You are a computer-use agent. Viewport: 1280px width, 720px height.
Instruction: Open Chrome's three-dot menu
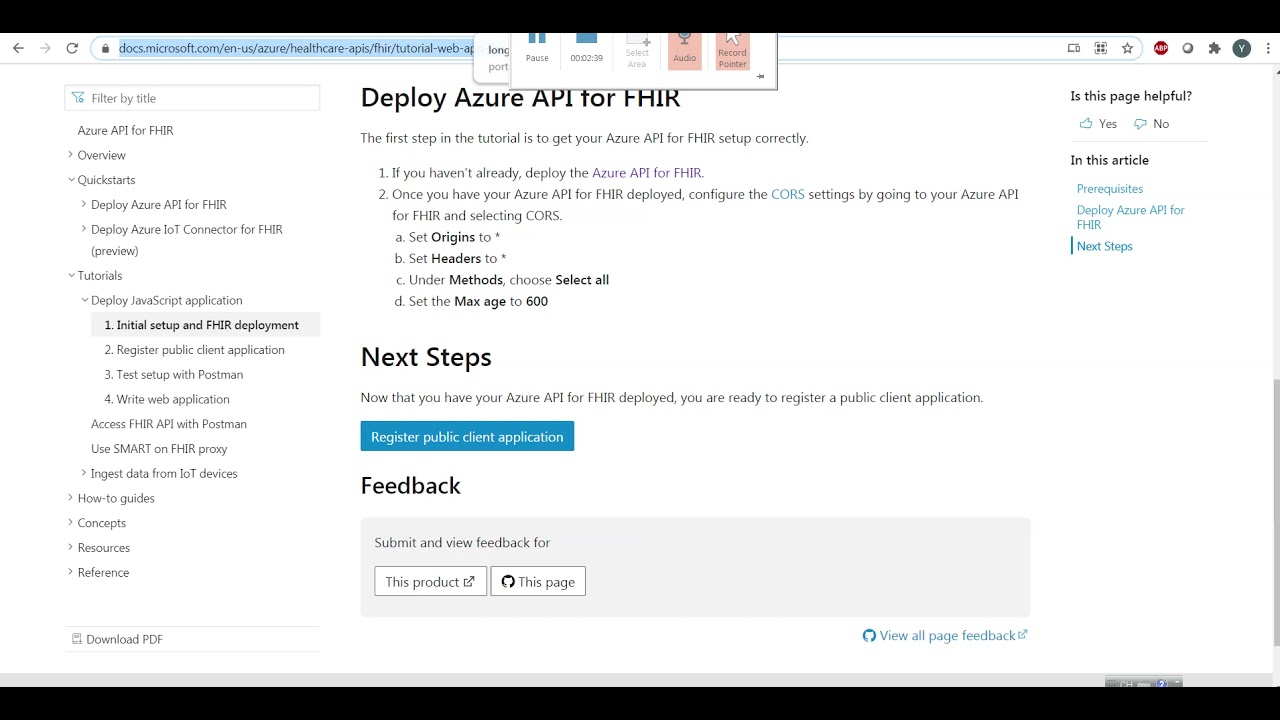[x=1268, y=48]
